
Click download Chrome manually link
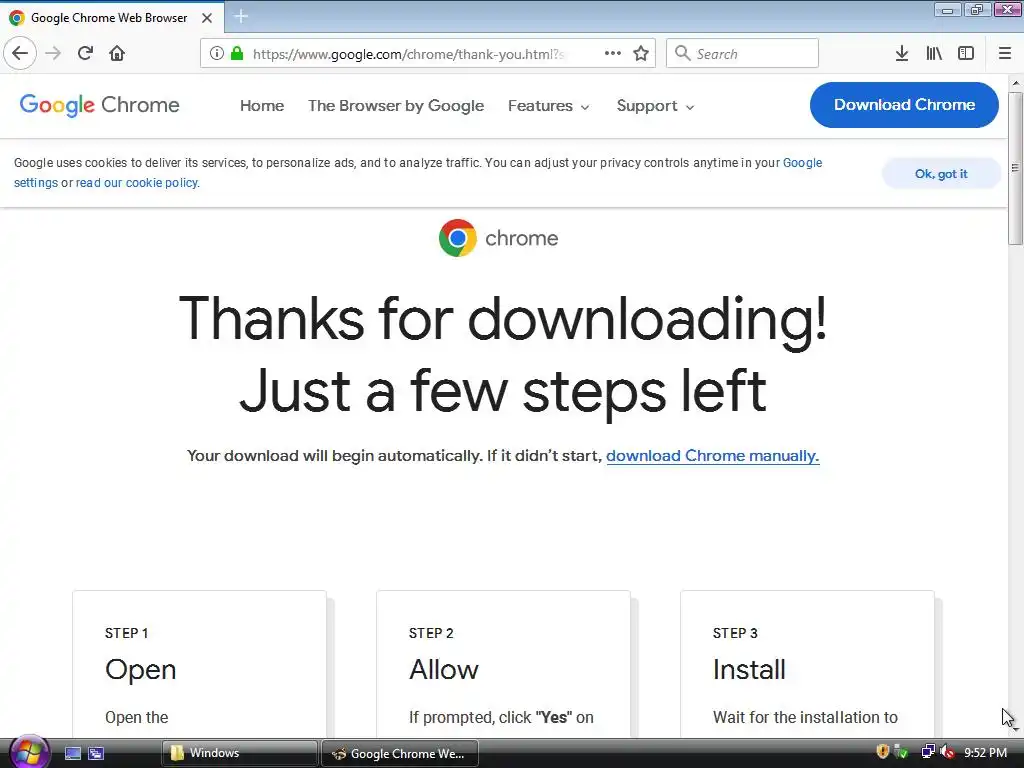click(712, 455)
